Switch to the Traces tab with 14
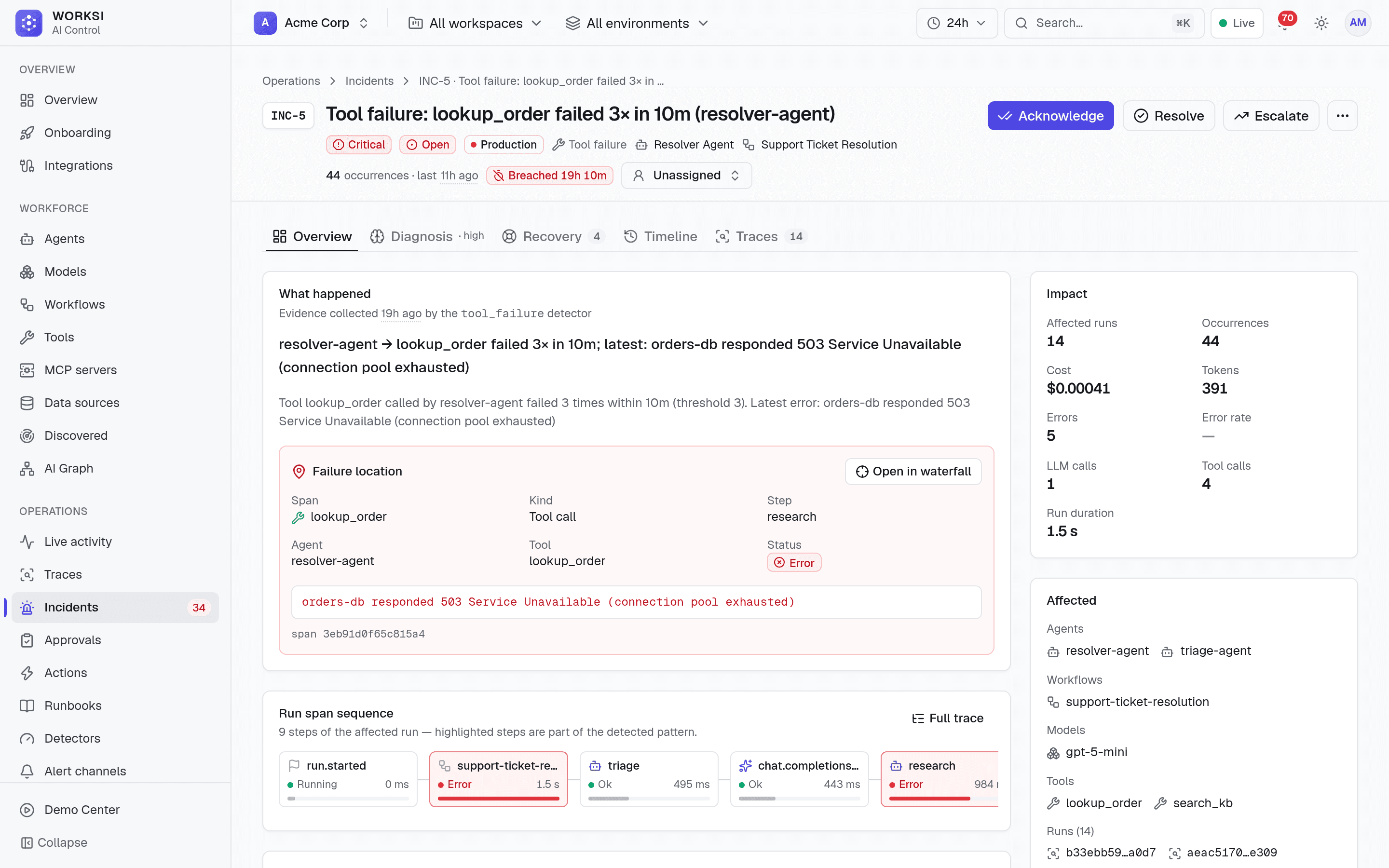 click(761, 236)
